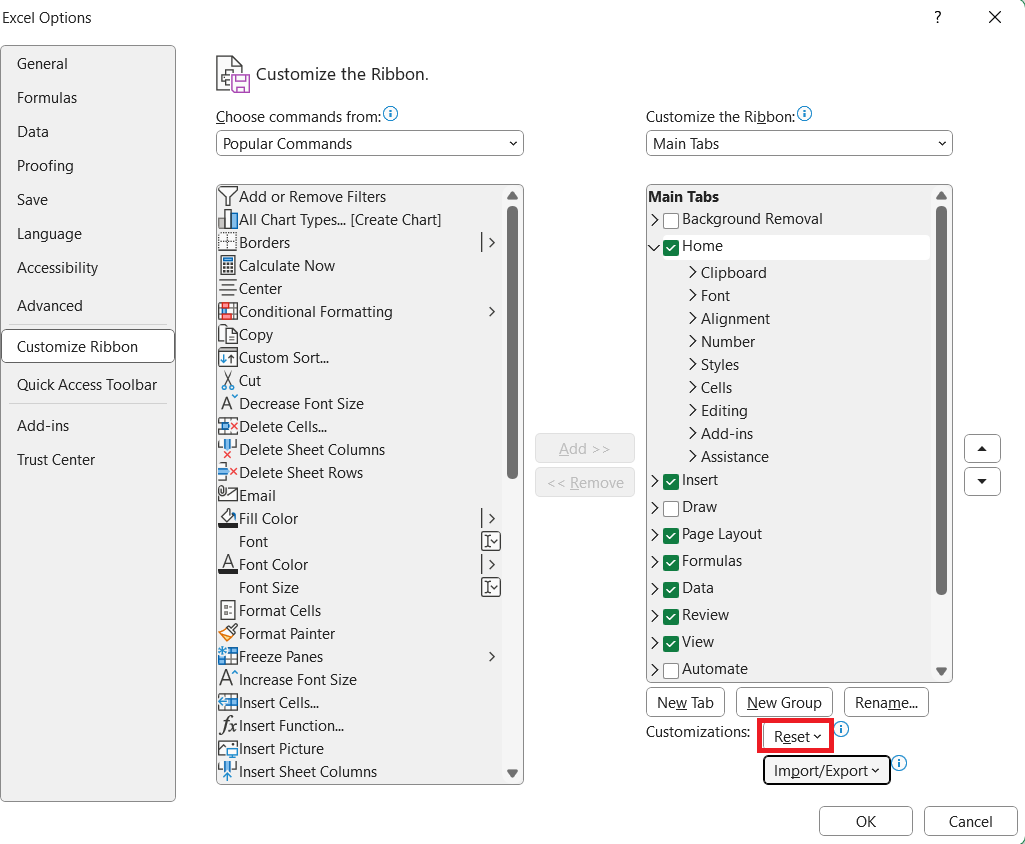Open the Reset customizations dropdown
Viewport: 1025px width, 844px height.
click(796, 736)
